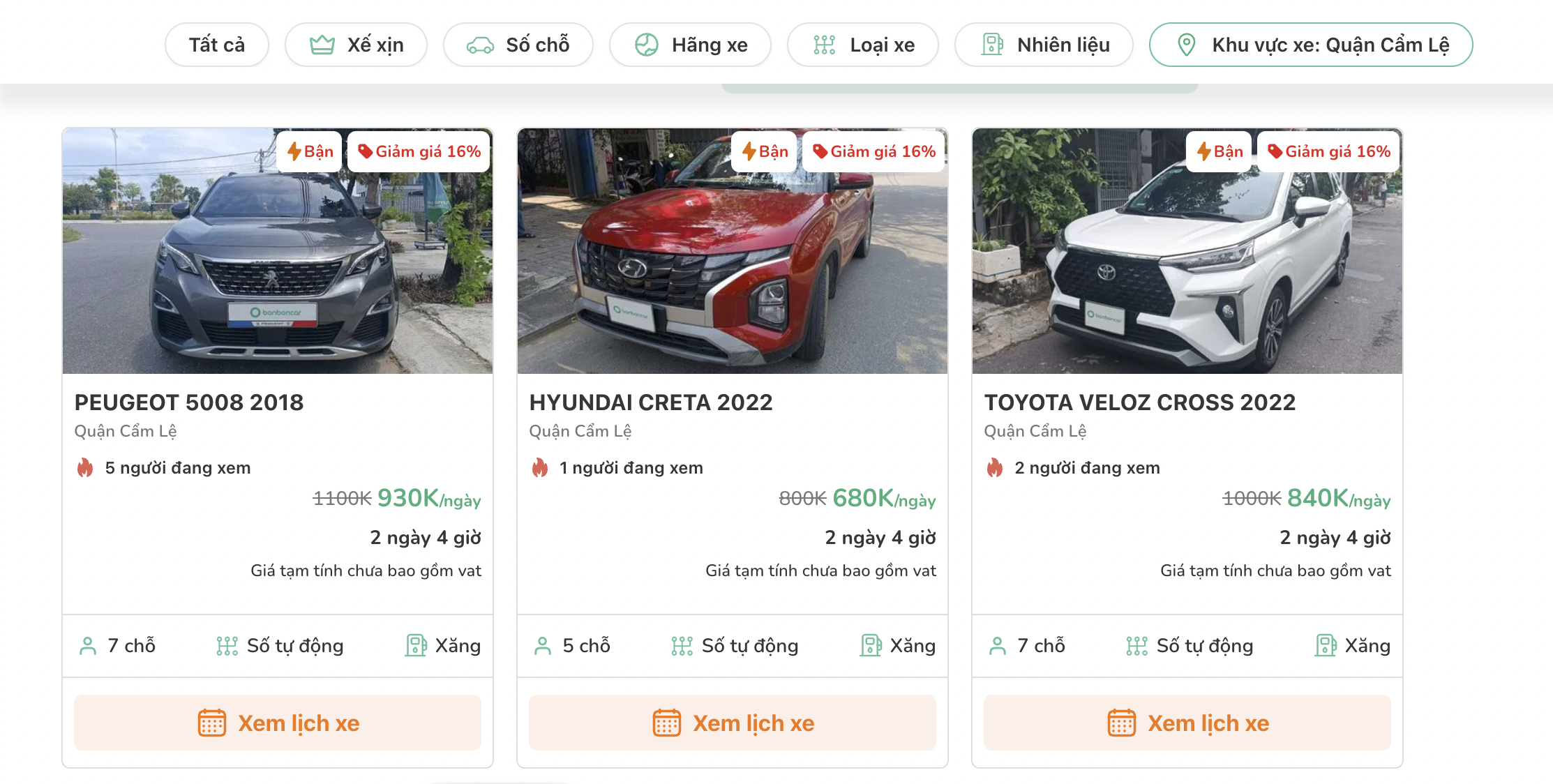Screen dimensions: 1553x784
Task: Open the Xế xịn filter
Action: 356,45
